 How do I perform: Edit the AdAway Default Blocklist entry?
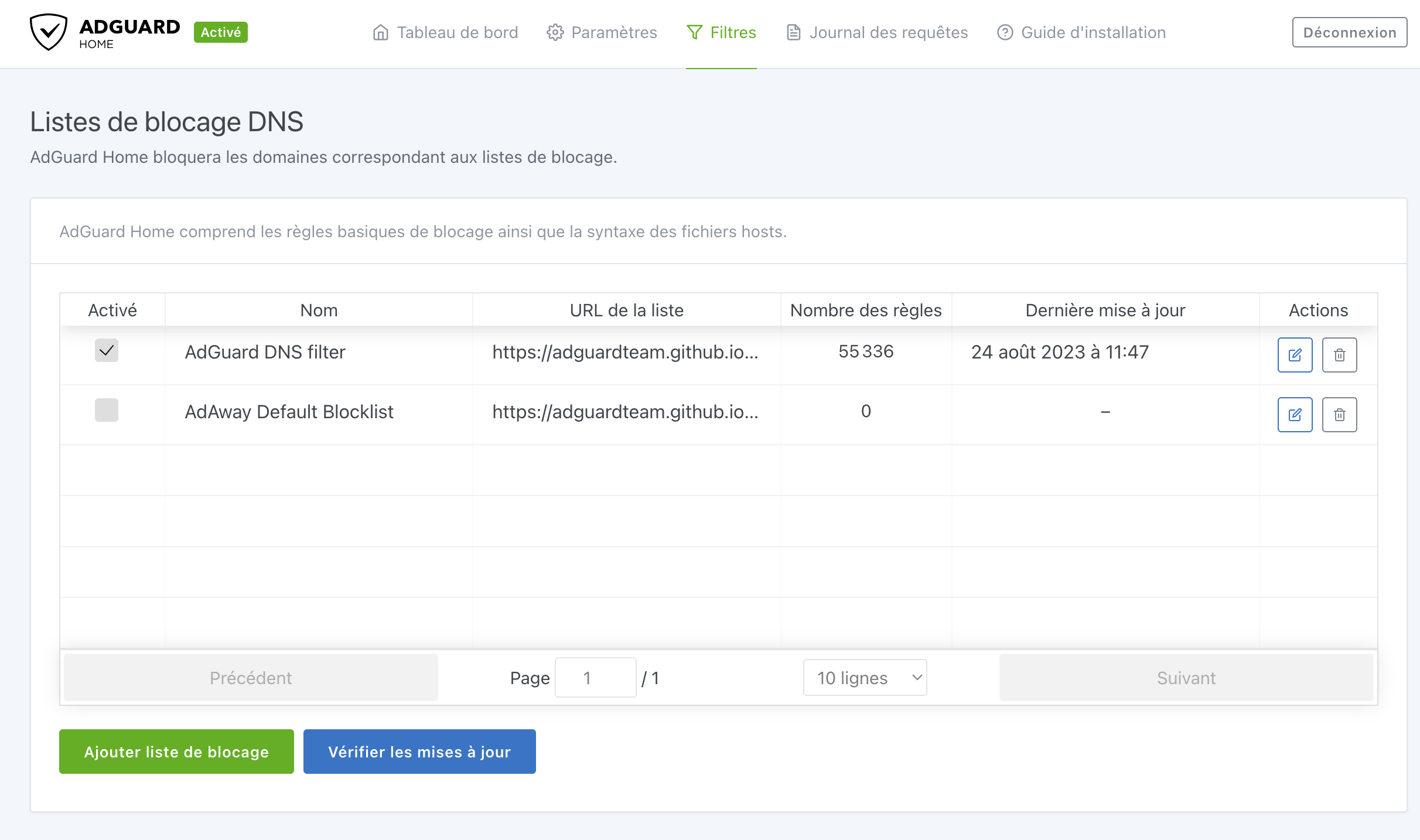(1295, 415)
